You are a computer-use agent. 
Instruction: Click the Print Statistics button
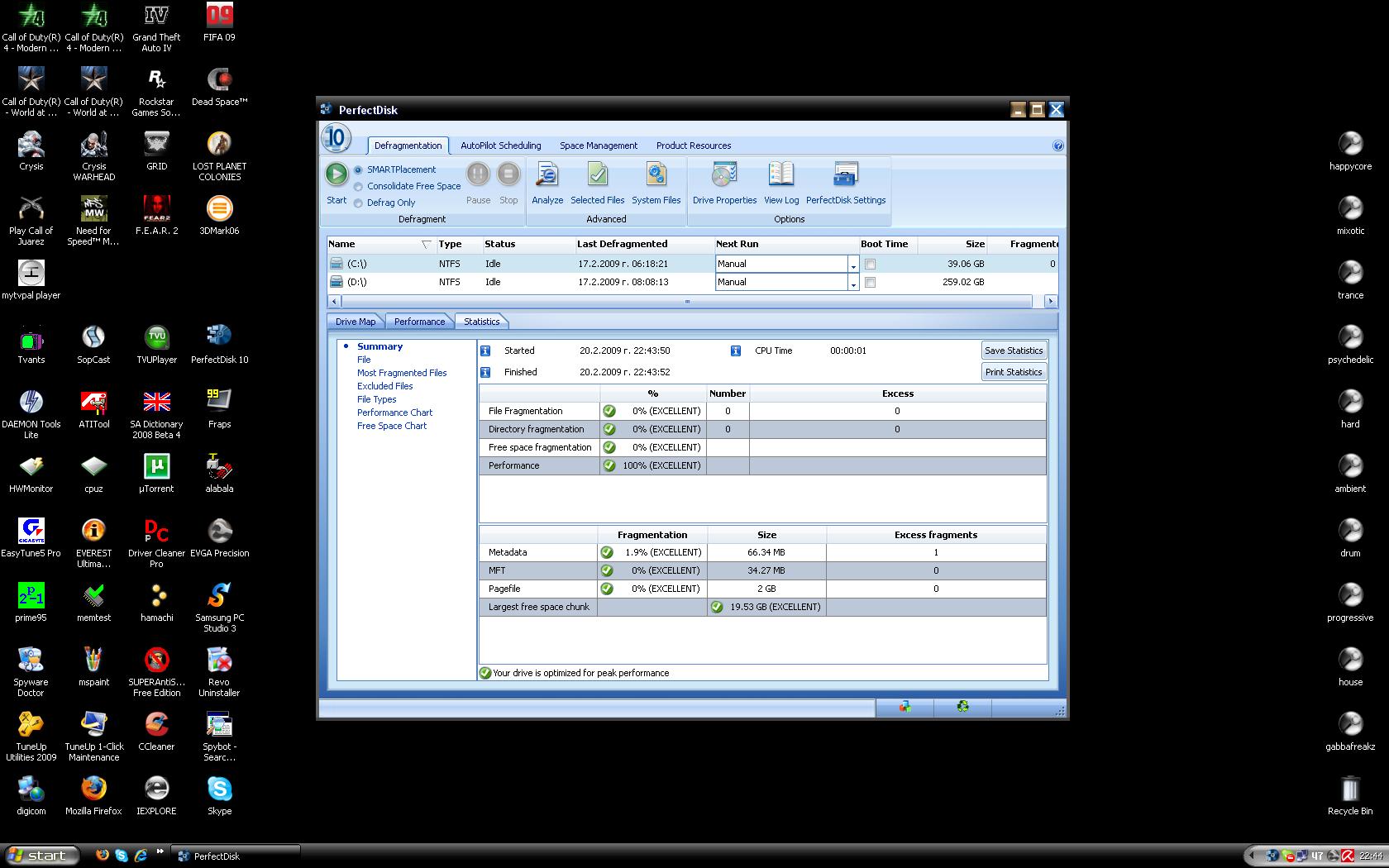click(x=1014, y=372)
